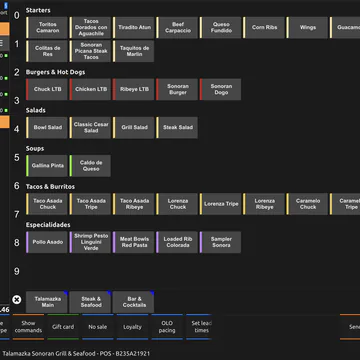
Task: Choose Ribeye LTB burger
Action: (x=134, y=89)
